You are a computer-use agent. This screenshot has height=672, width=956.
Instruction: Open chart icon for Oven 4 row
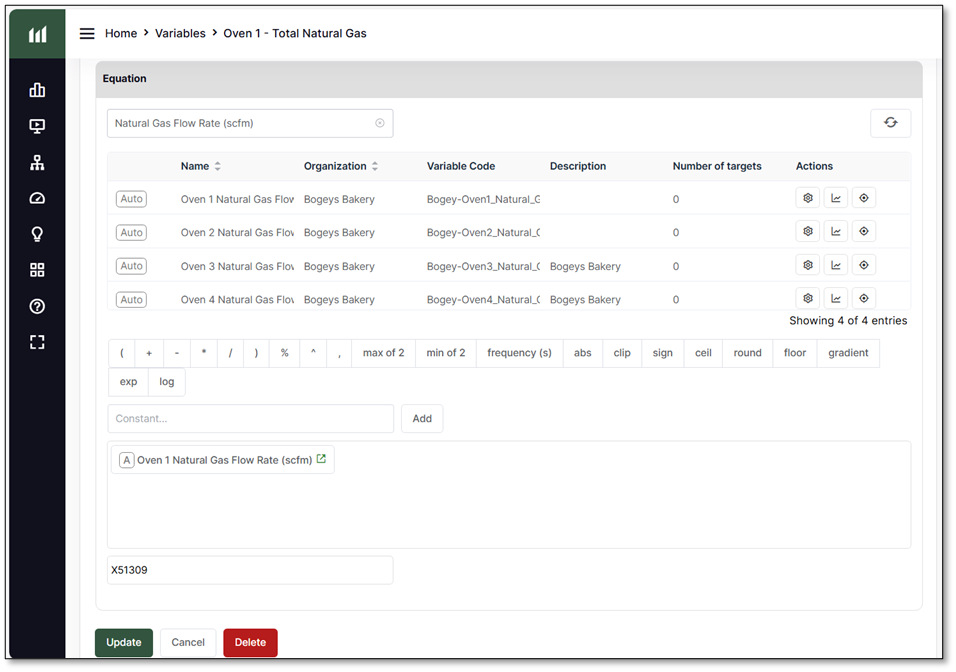tap(836, 299)
